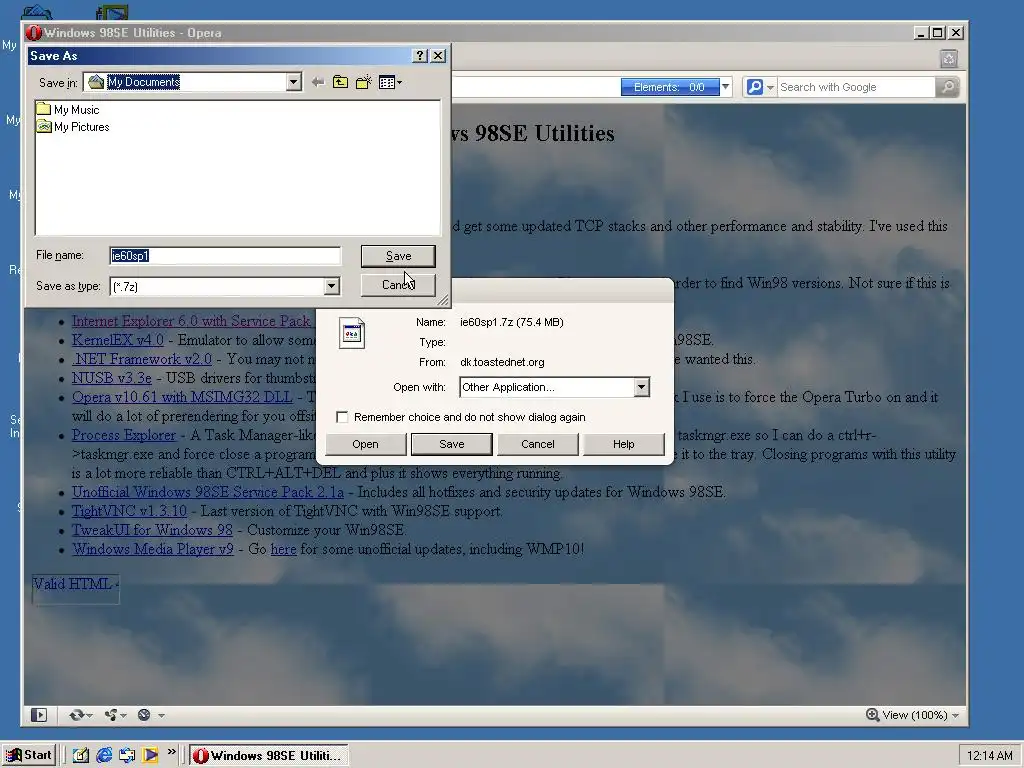The width and height of the screenshot is (1024, 768).
Task: Tick Remember choice checkbox
Action: 342,417
